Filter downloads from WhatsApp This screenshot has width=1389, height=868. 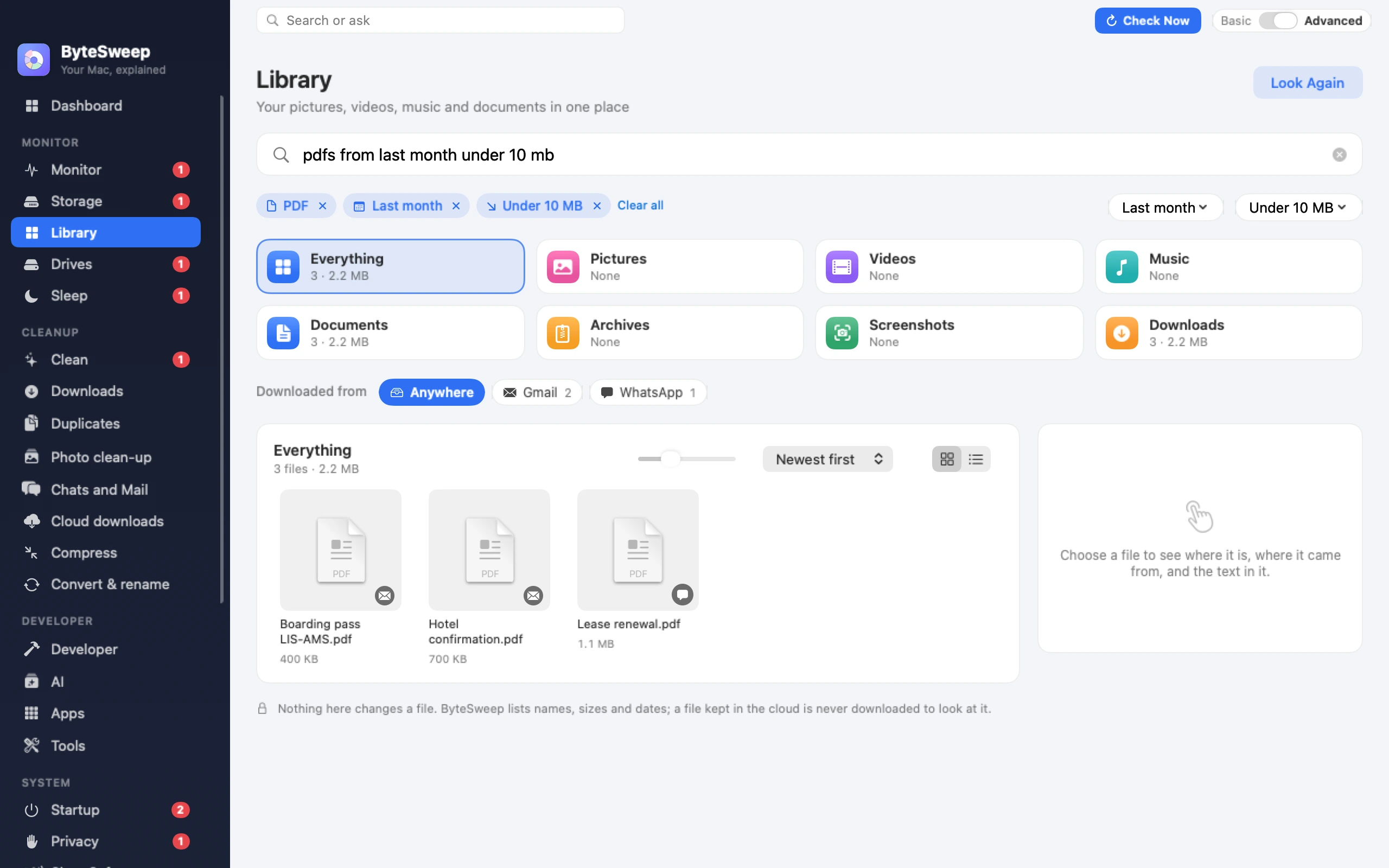648,392
